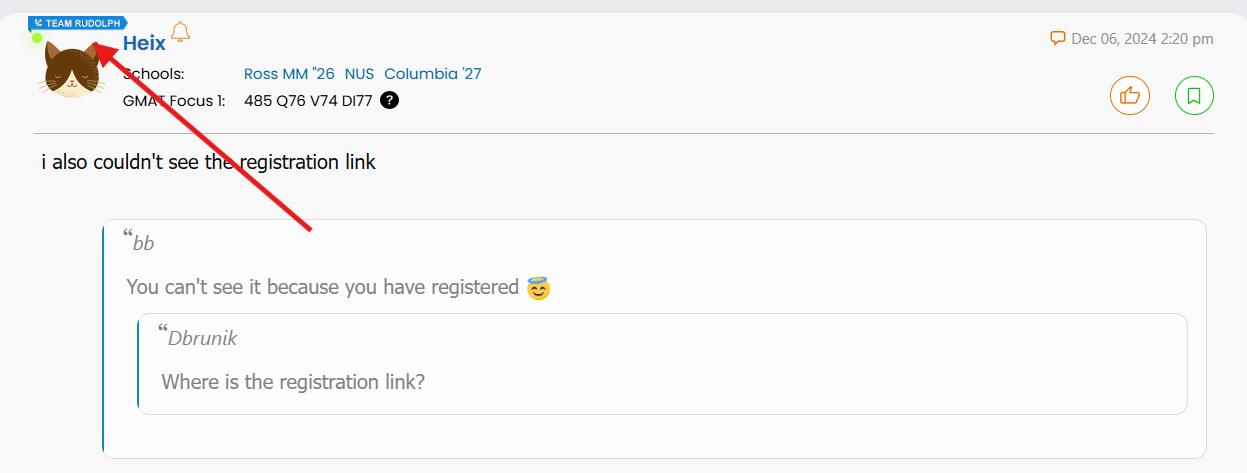Follow the Columbia '27 school link
This screenshot has width=1247, height=473.
[x=433, y=74]
